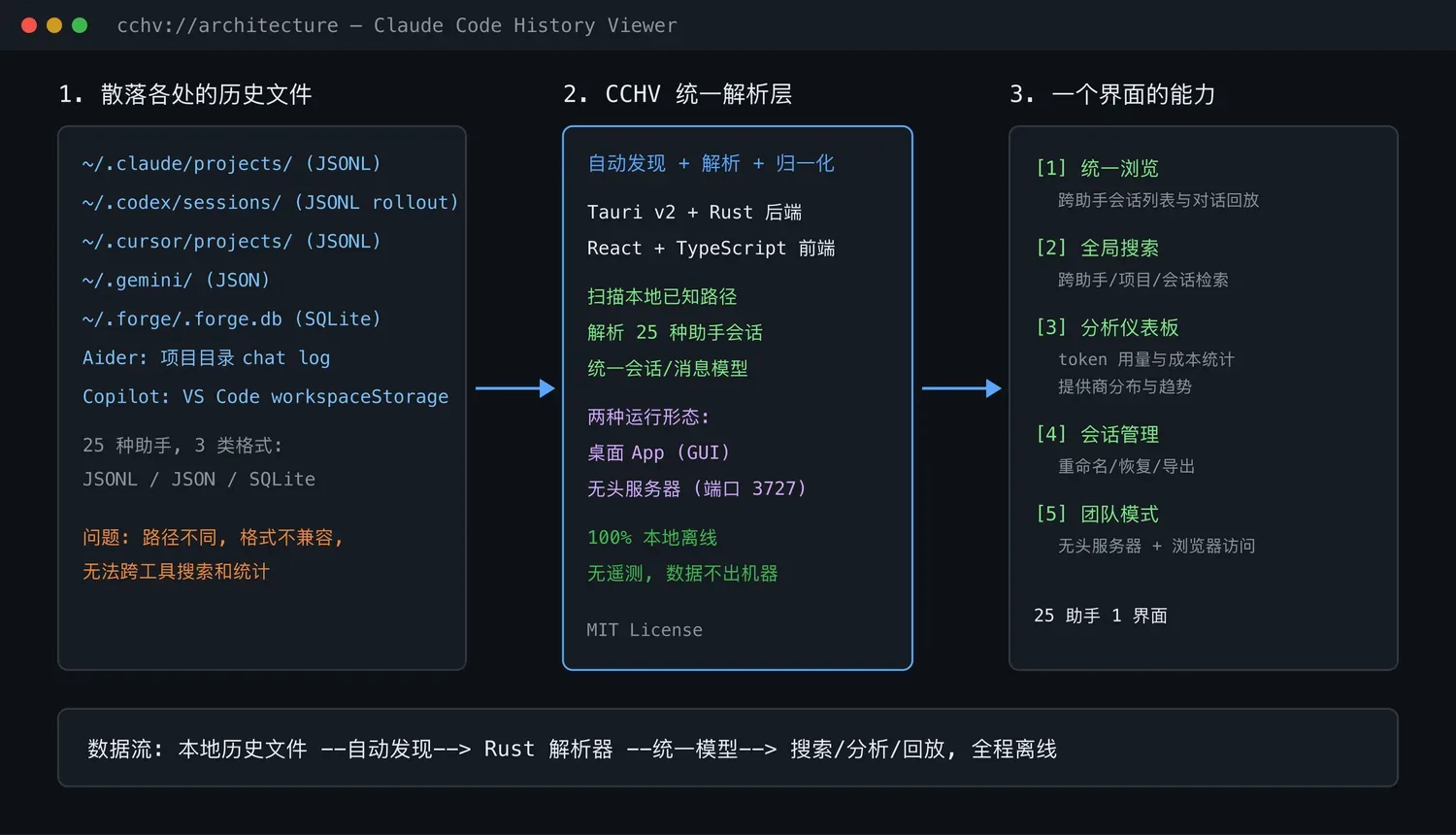Viewport: 1456px width, 835px height.
Task: Click the red close window dot
Action: point(29,25)
